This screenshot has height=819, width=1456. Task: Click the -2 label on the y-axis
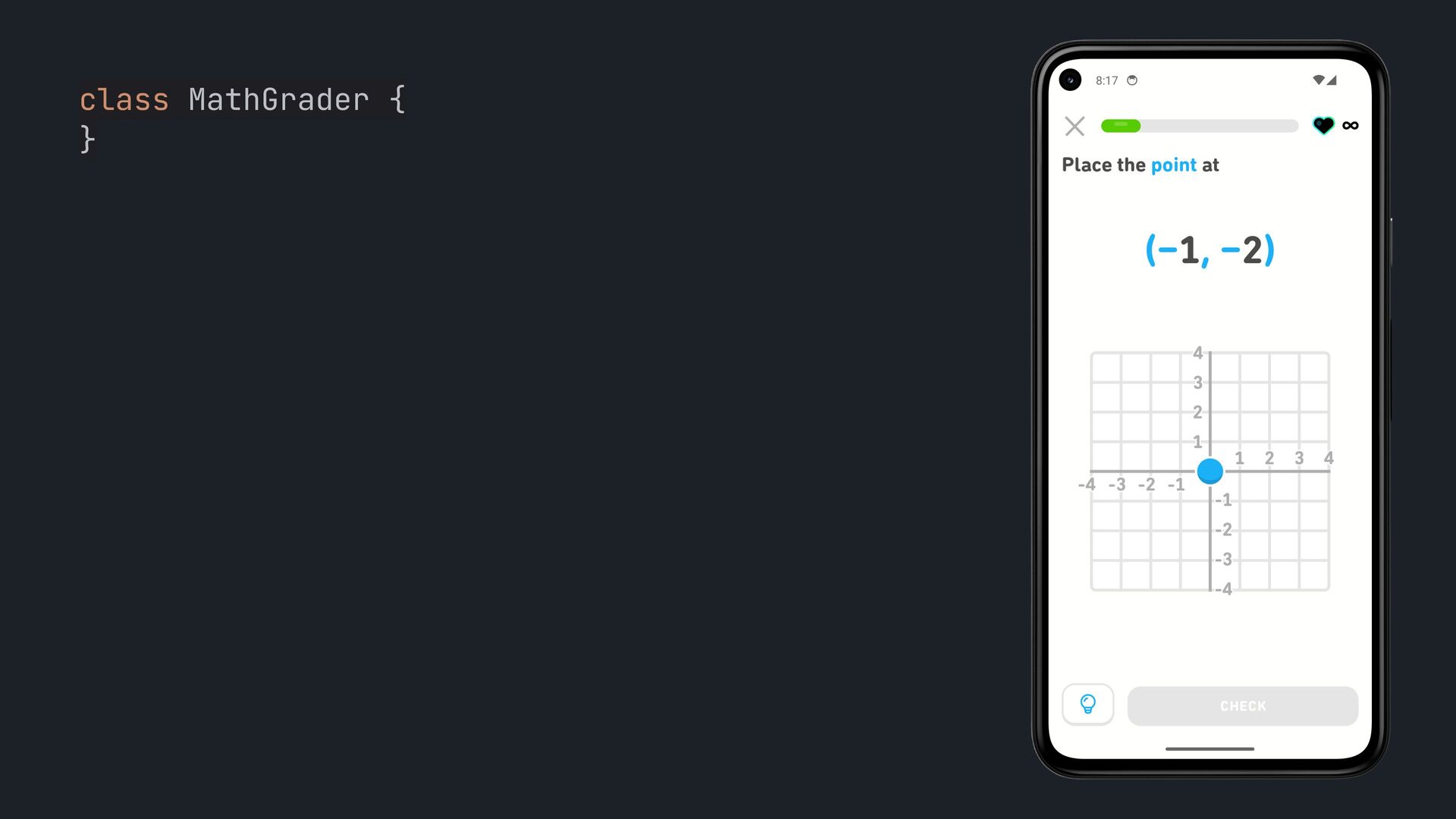point(1223,529)
